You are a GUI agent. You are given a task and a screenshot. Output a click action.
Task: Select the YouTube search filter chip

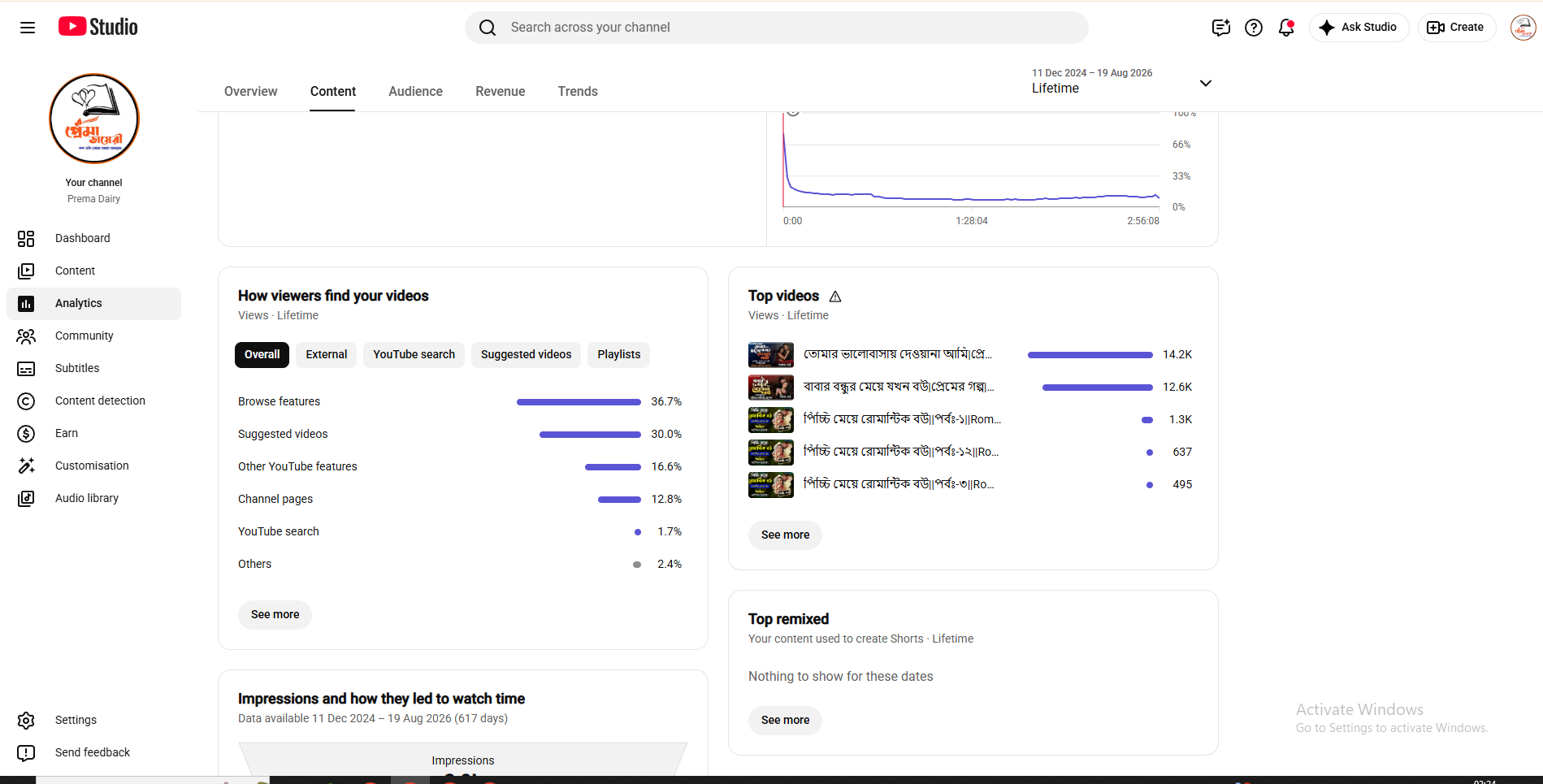pyautogui.click(x=414, y=354)
